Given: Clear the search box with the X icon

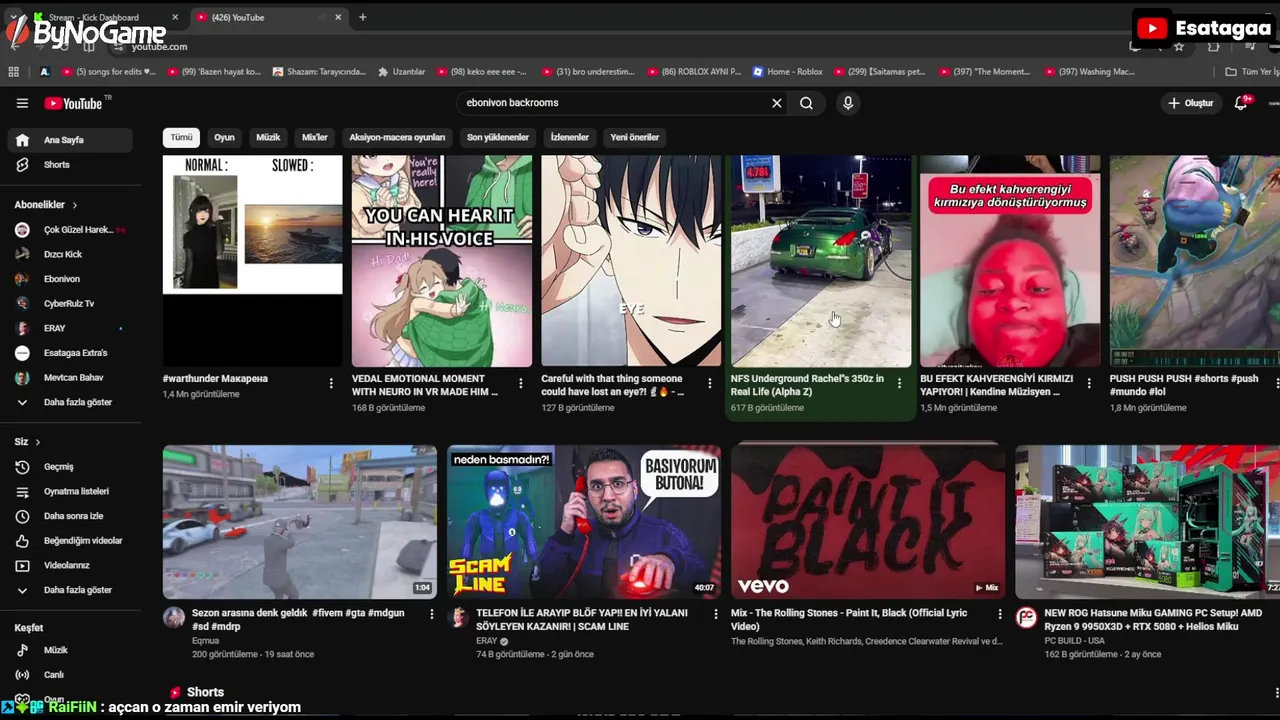Looking at the screenshot, I should click(776, 103).
